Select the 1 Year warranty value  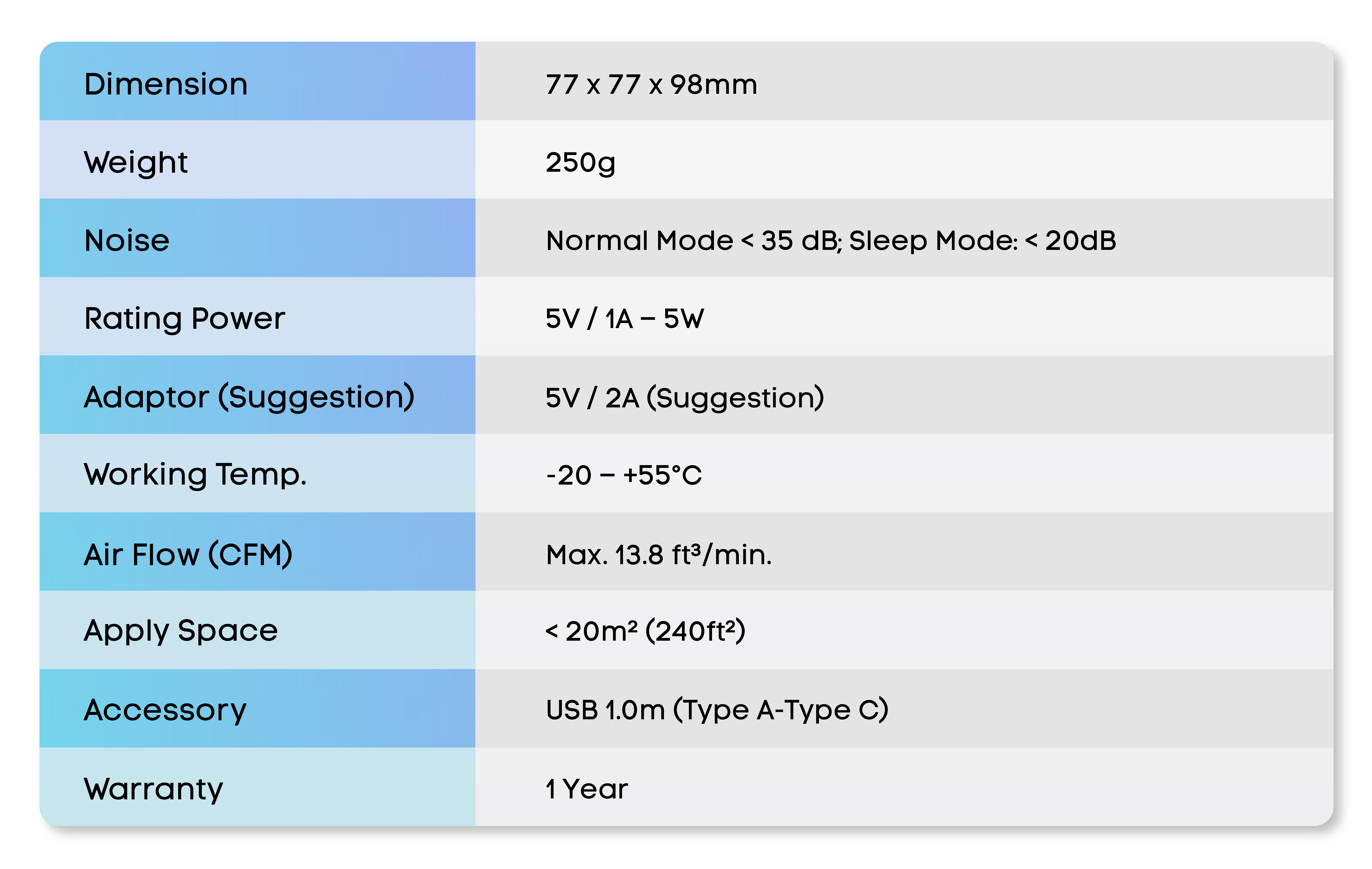(586, 789)
